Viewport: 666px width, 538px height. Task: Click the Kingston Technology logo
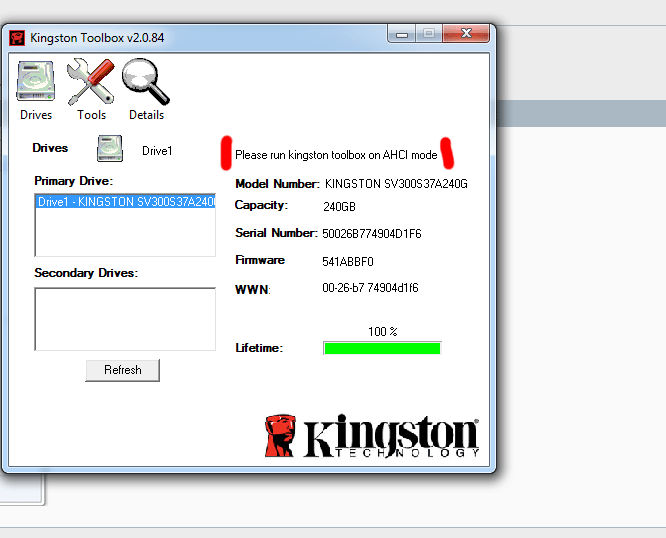coord(372,436)
